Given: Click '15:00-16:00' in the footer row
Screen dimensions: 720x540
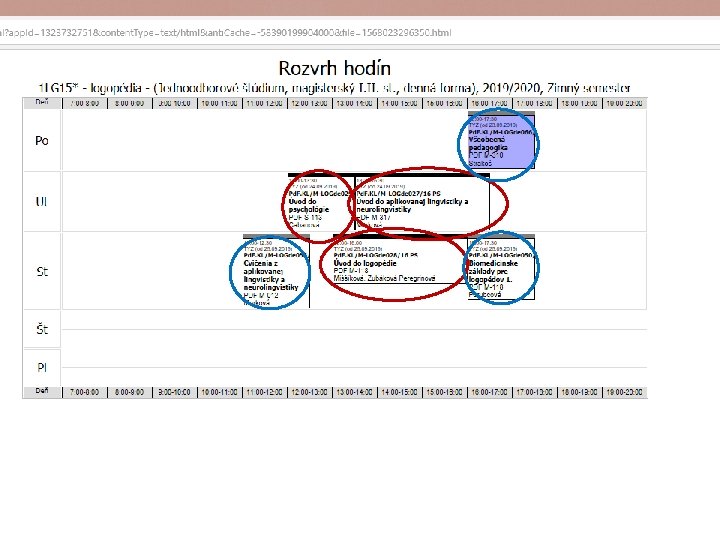Looking at the screenshot, I should coord(444,392).
